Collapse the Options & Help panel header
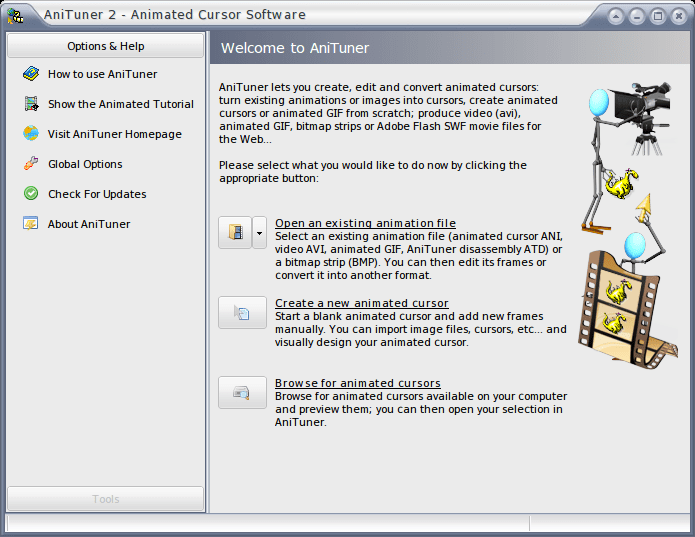This screenshot has width=695, height=537. (105, 46)
